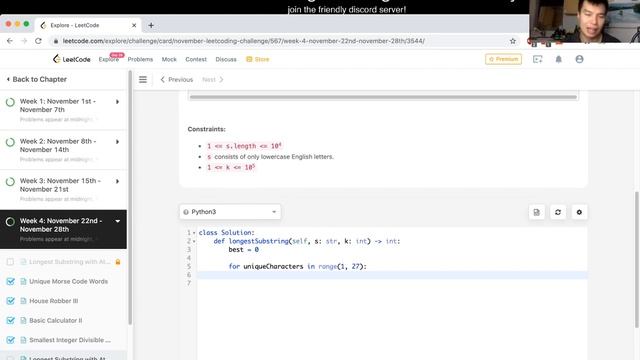Viewport: 640px width, 360px height.
Task: Open the Store menu item
Action: tap(258, 59)
